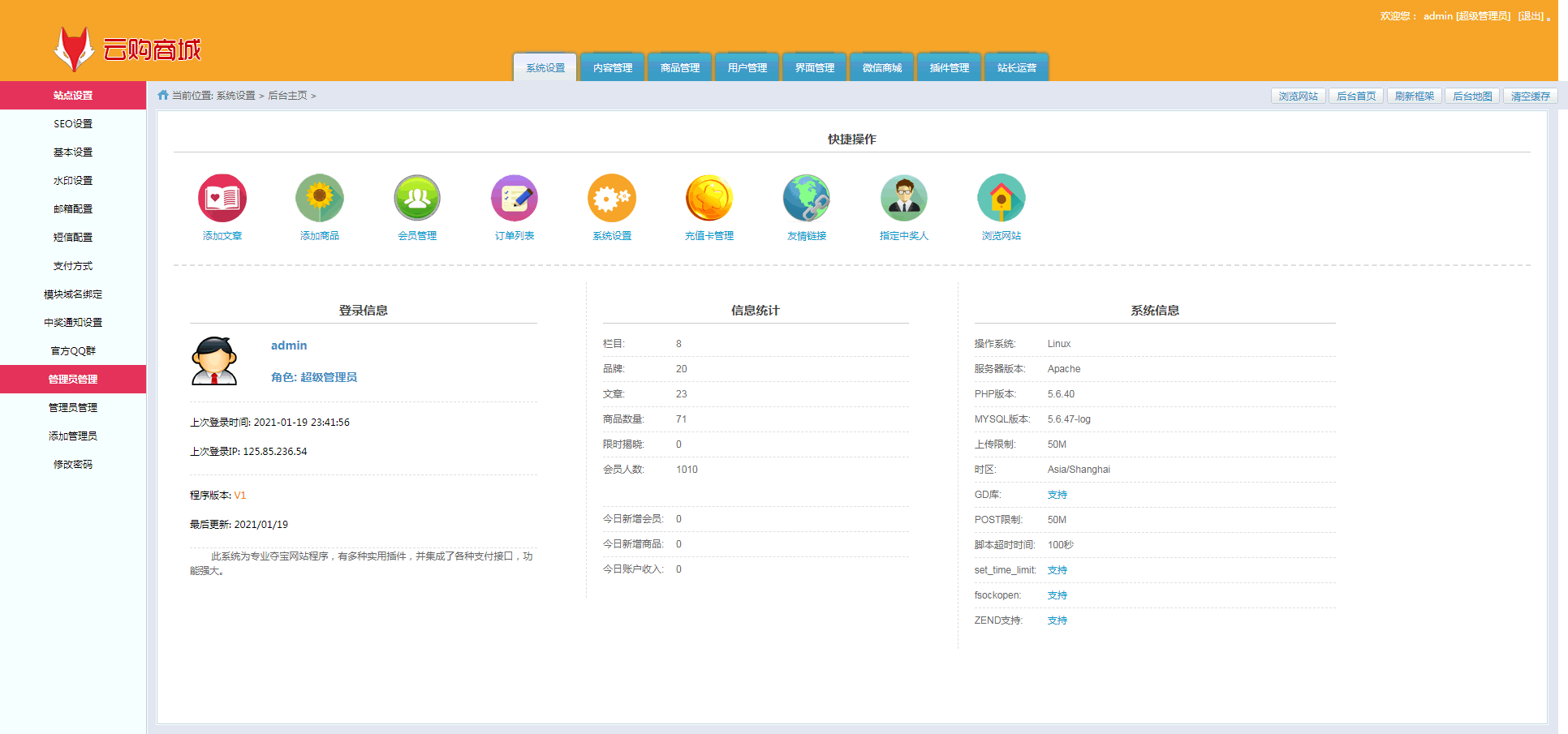Open 会员管理 green users icon

click(x=416, y=198)
